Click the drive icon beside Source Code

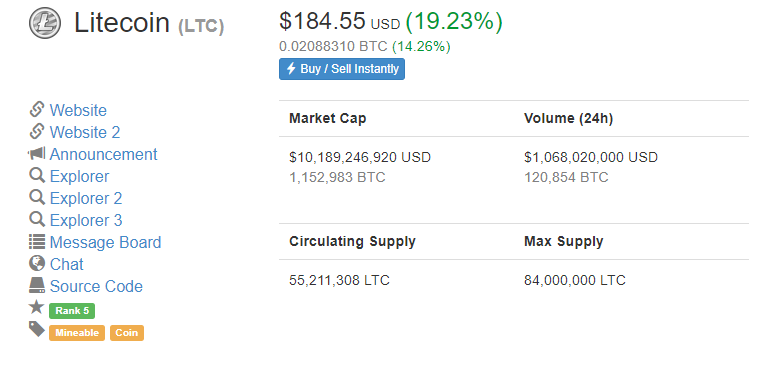pos(37,285)
